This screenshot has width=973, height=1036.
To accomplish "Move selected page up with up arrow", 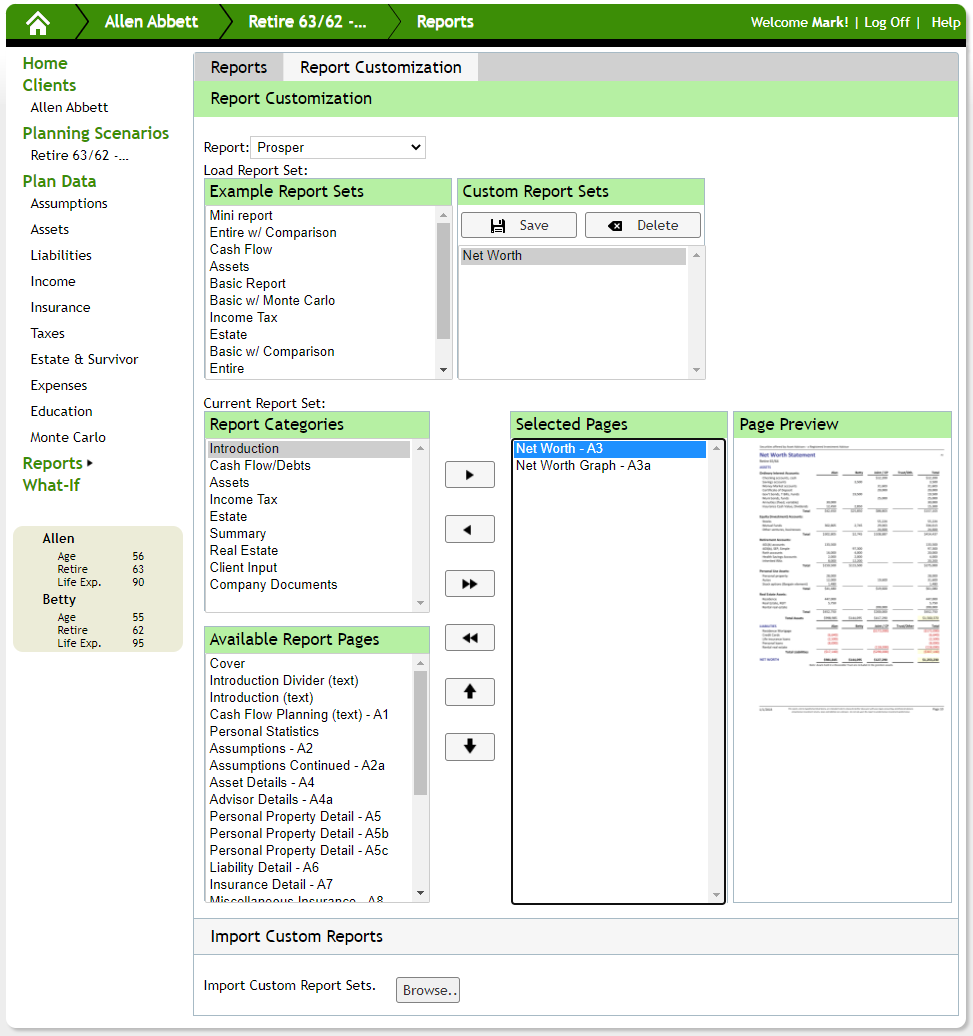I will tap(469, 692).
